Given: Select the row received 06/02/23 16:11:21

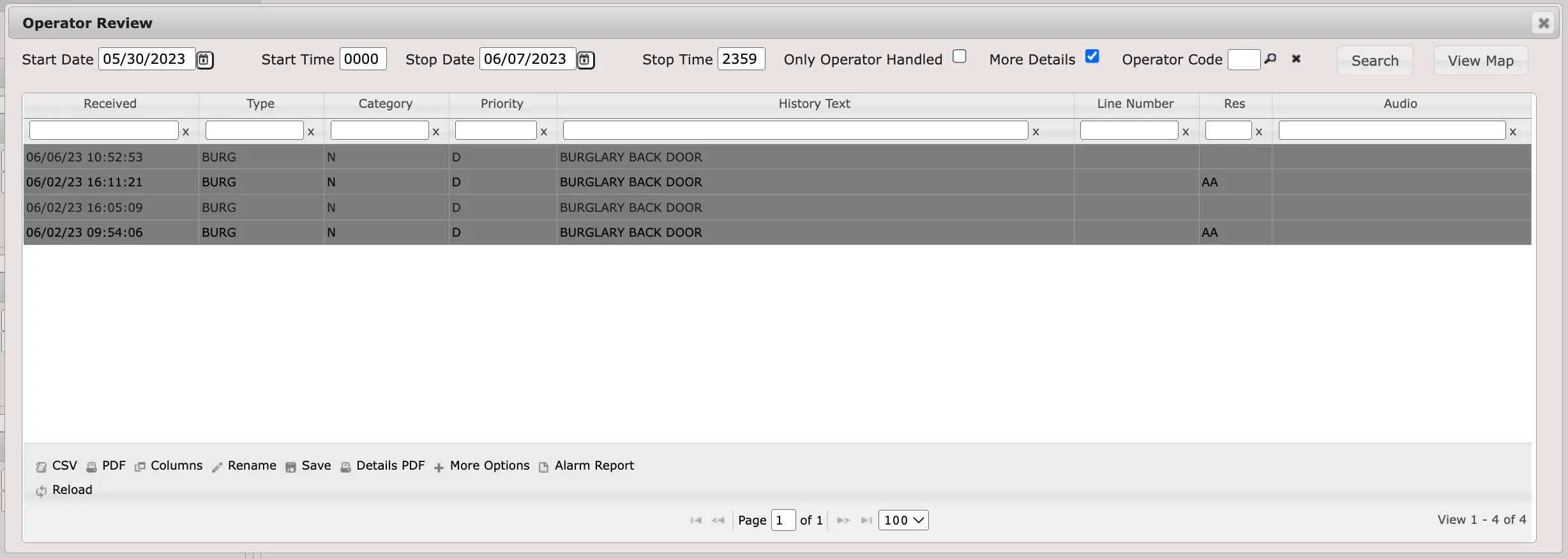Looking at the screenshot, I should pyautogui.click(x=778, y=182).
